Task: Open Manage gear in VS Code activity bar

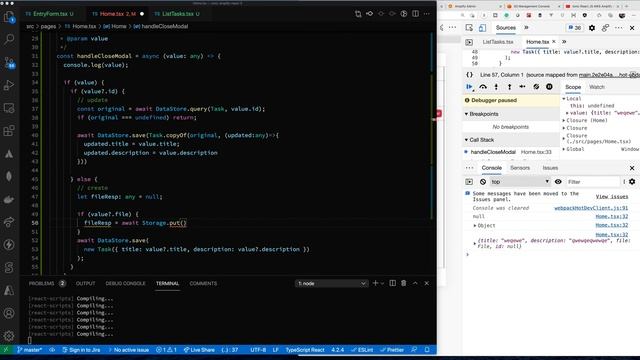Action: click(9, 336)
